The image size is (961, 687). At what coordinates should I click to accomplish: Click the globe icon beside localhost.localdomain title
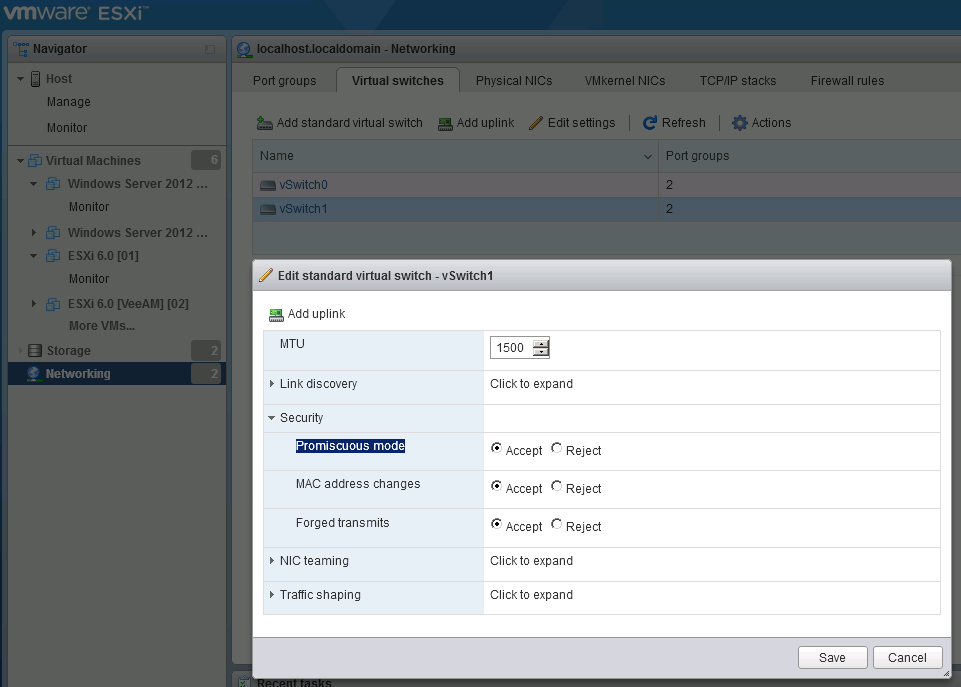point(244,50)
